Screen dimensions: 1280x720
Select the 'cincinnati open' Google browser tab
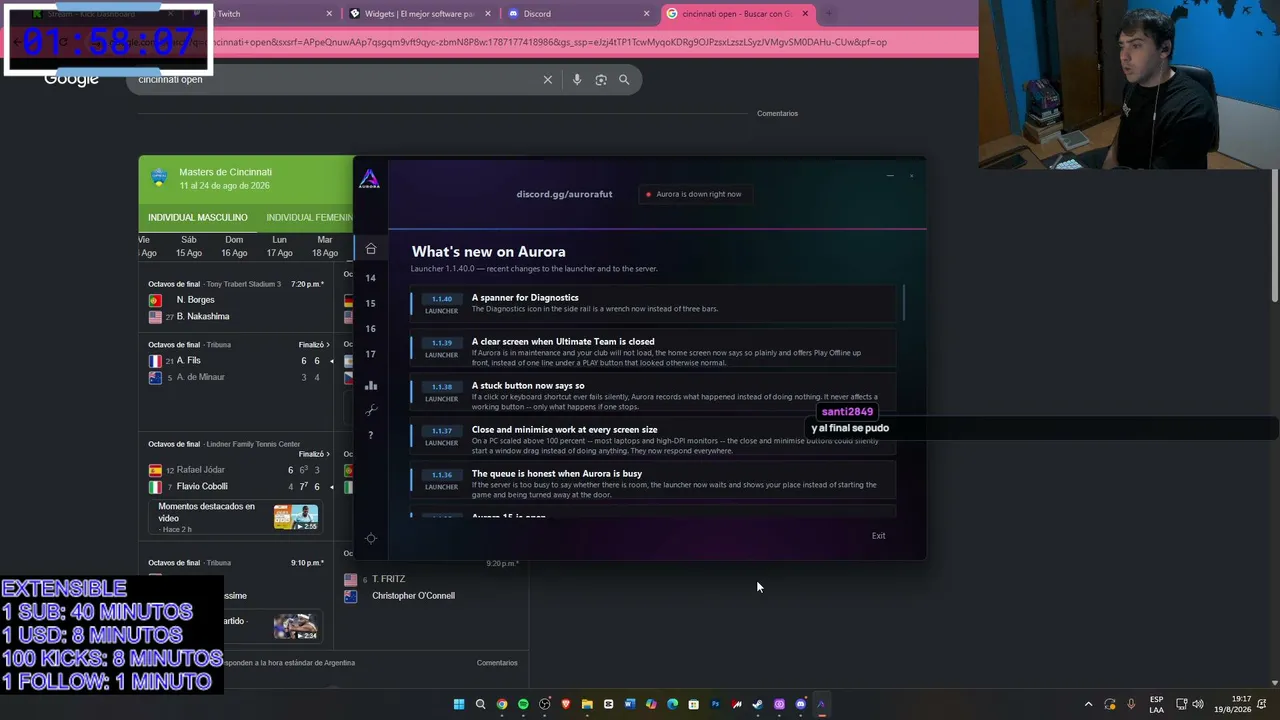(736, 14)
